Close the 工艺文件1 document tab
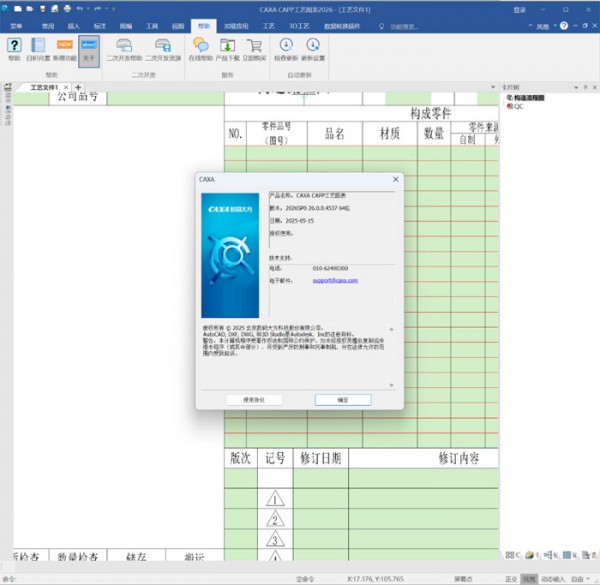The image size is (600, 585). (66, 87)
